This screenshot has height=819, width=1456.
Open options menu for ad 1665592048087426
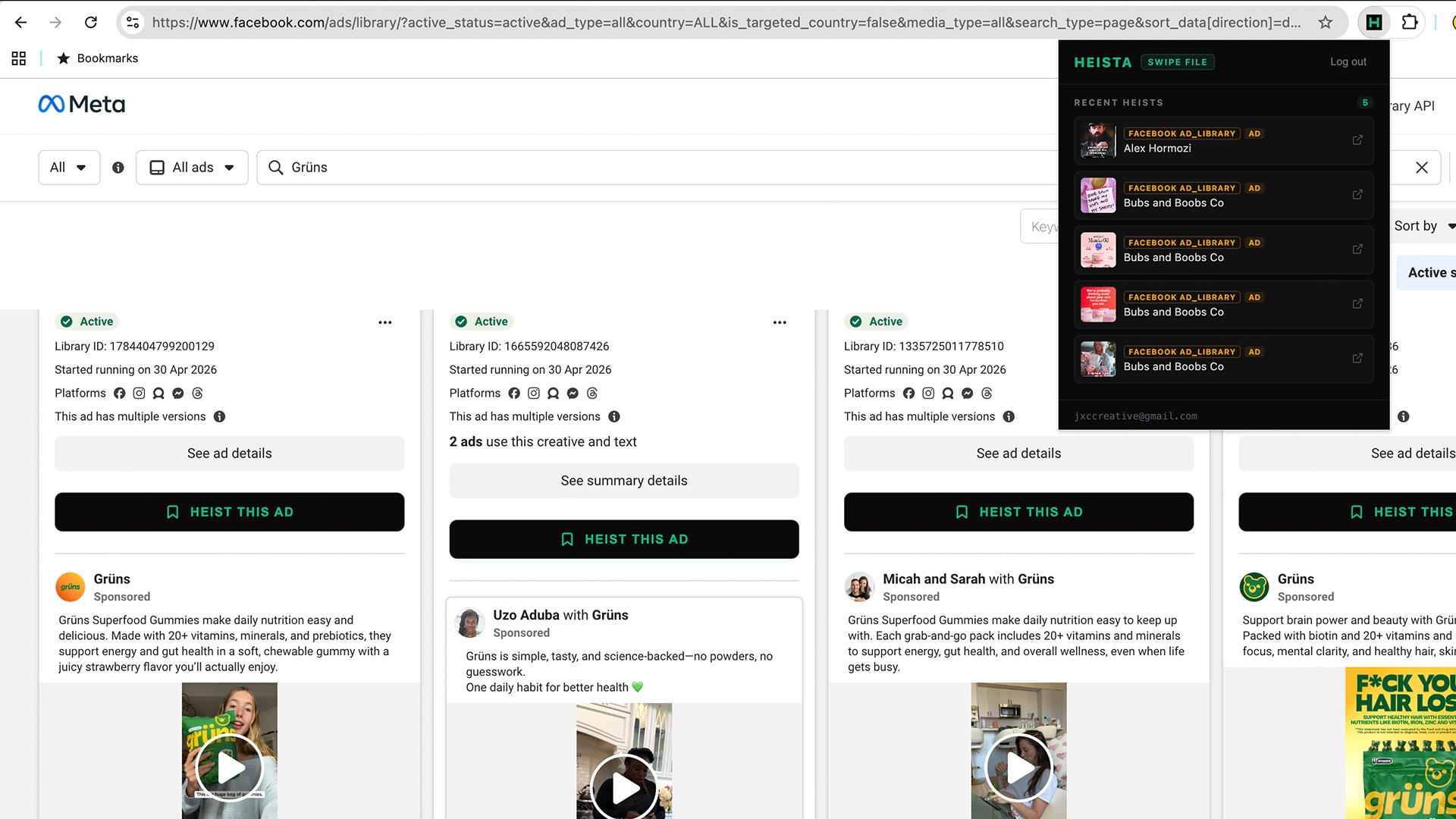(780, 322)
